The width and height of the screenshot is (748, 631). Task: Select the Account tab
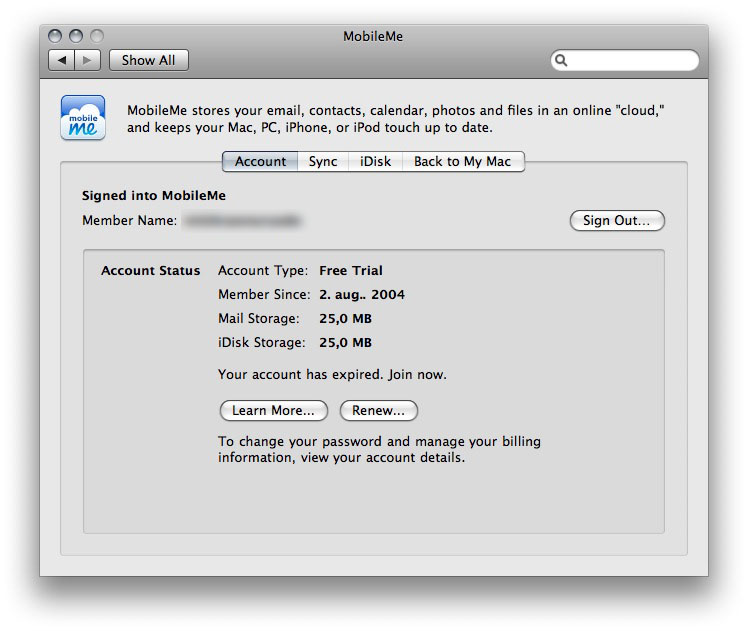tap(260, 161)
